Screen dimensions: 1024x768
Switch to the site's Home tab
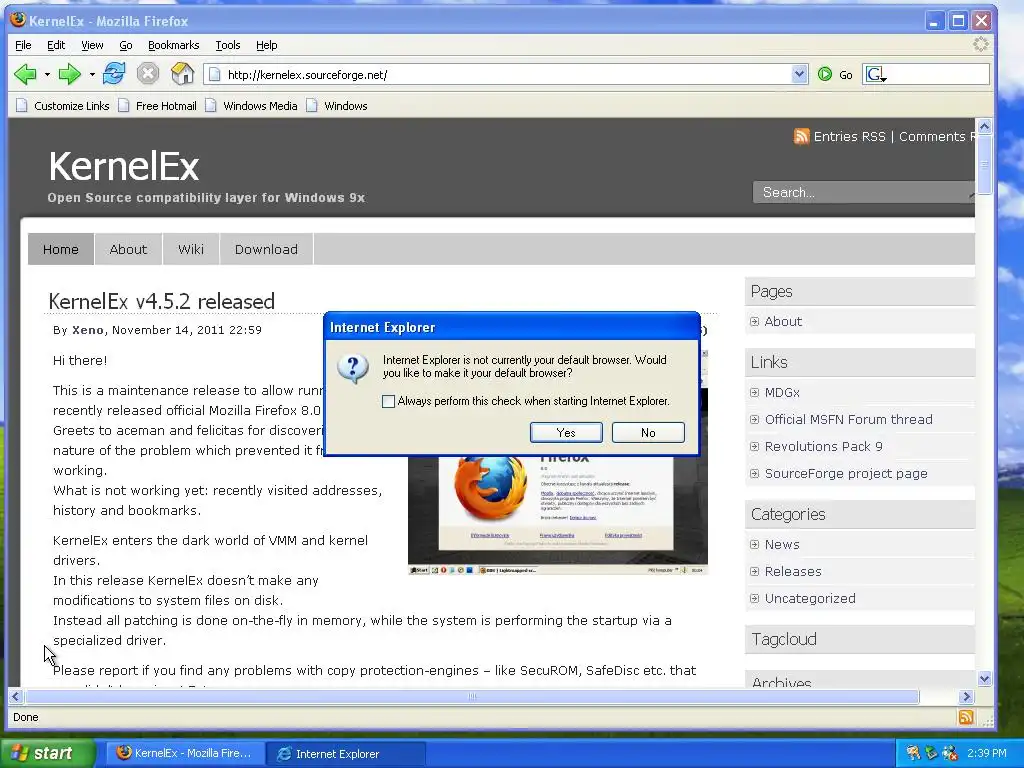[61, 249]
